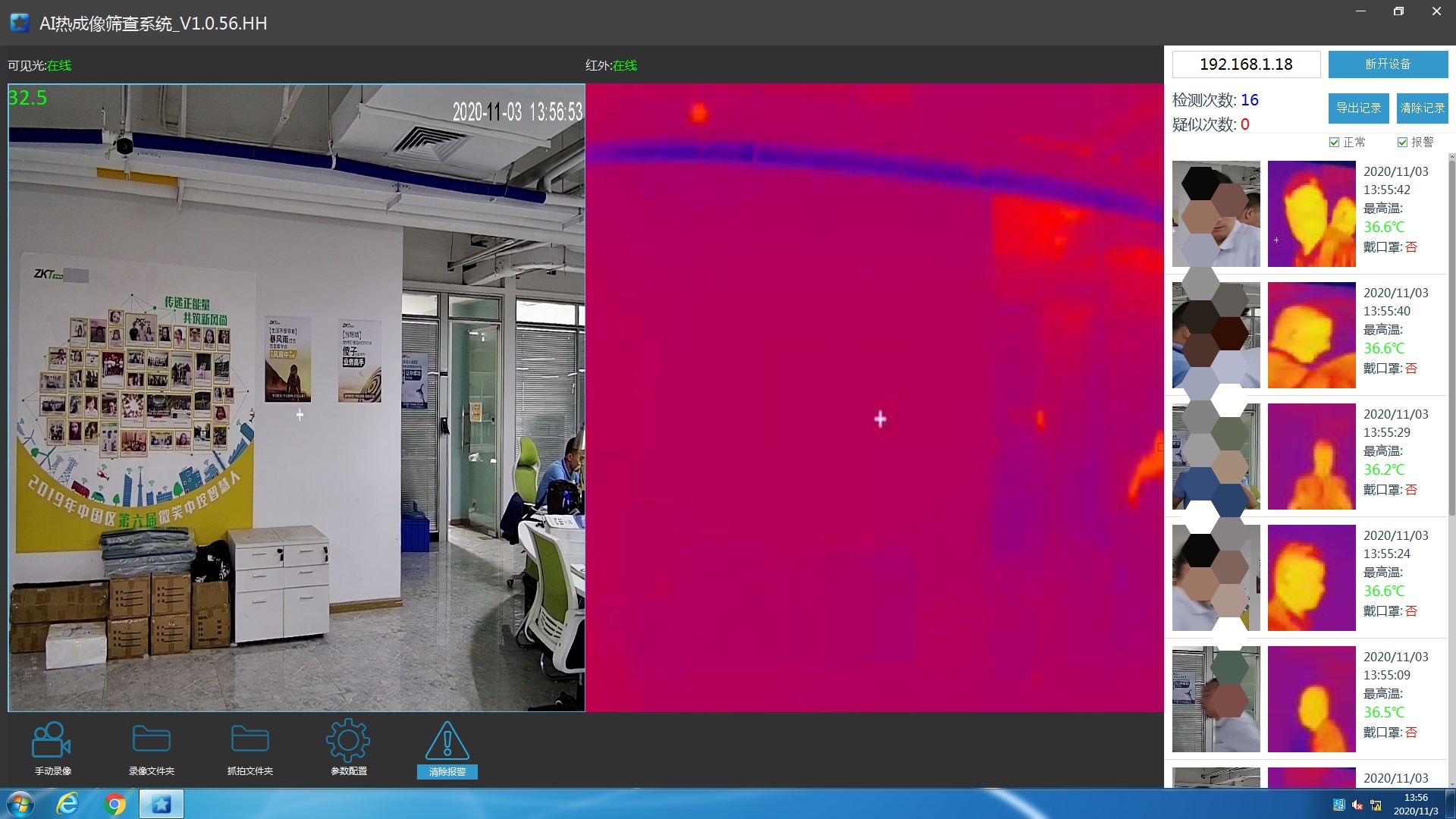The image size is (1456, 819).
Task: Open visible photo of 13:55:42 record
Action: tap(1216, 213)
